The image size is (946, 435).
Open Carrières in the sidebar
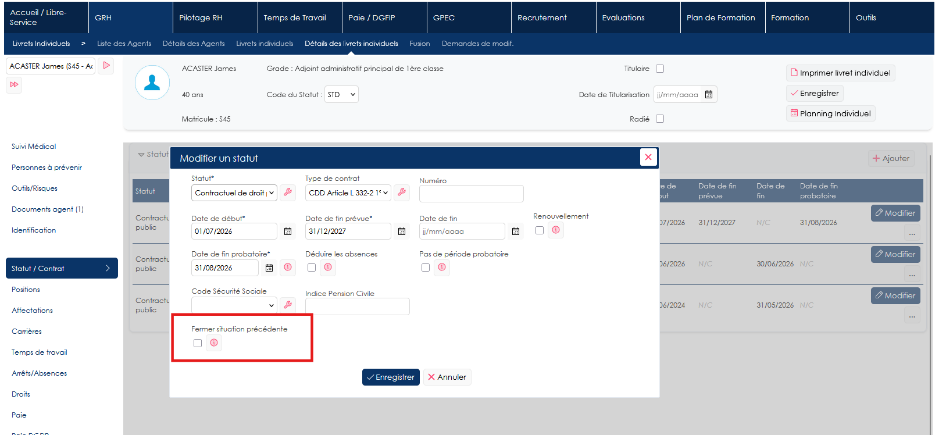27,332
